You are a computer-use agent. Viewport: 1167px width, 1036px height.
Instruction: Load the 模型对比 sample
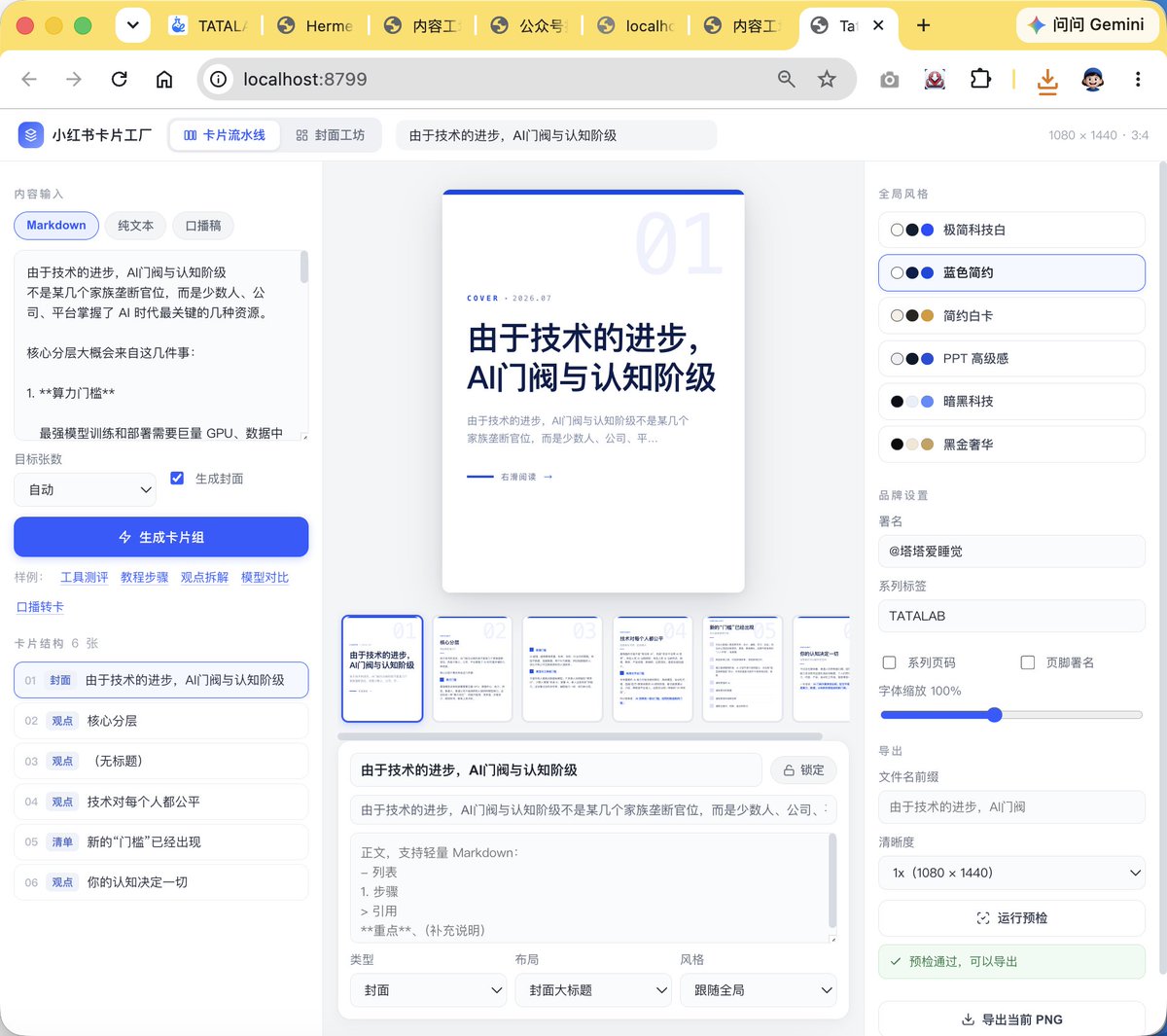click(265, 578)
